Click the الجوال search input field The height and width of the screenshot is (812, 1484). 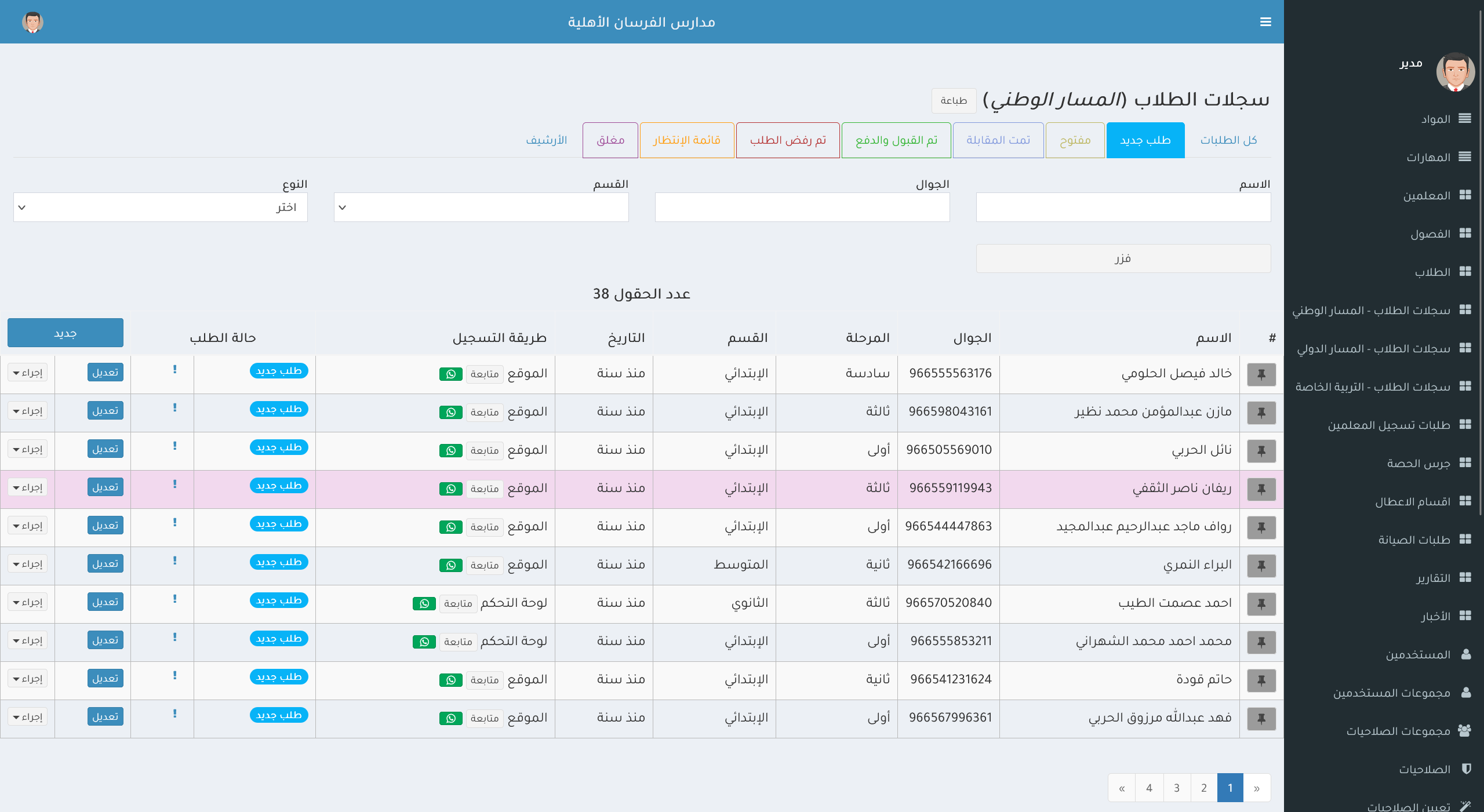pos(802,207)
